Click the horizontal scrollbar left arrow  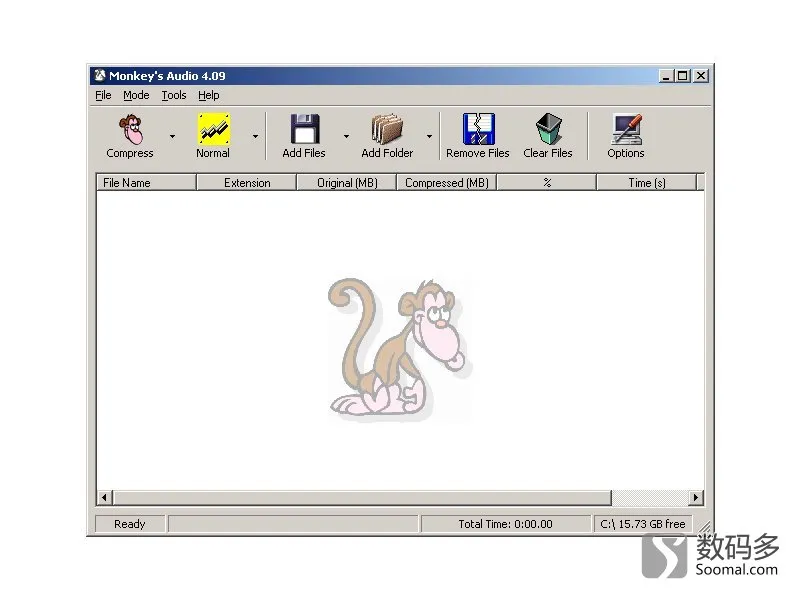[x=105, y=497]
